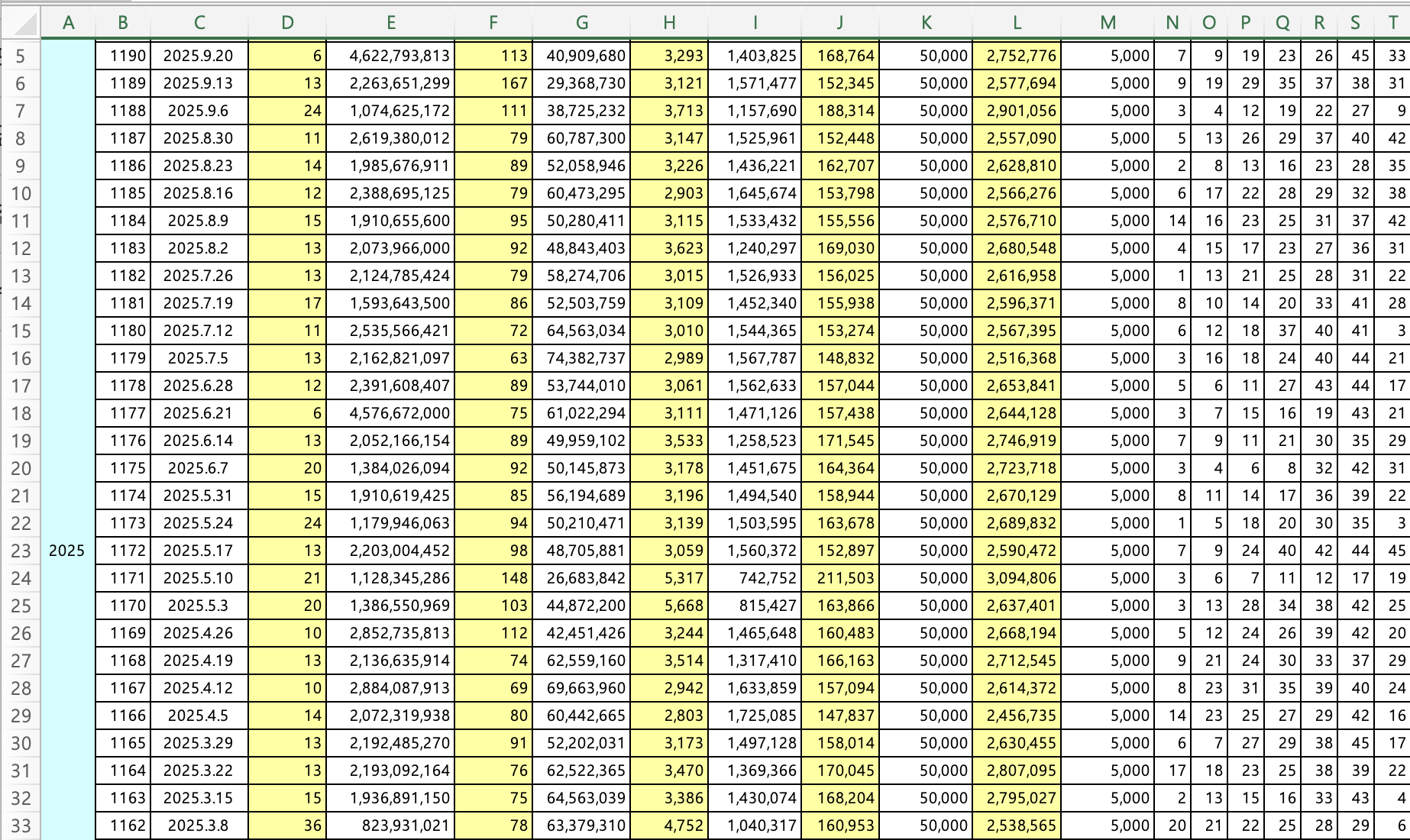Click date cell 2025.6.21
1410x840 pixels.
point(199,413)
